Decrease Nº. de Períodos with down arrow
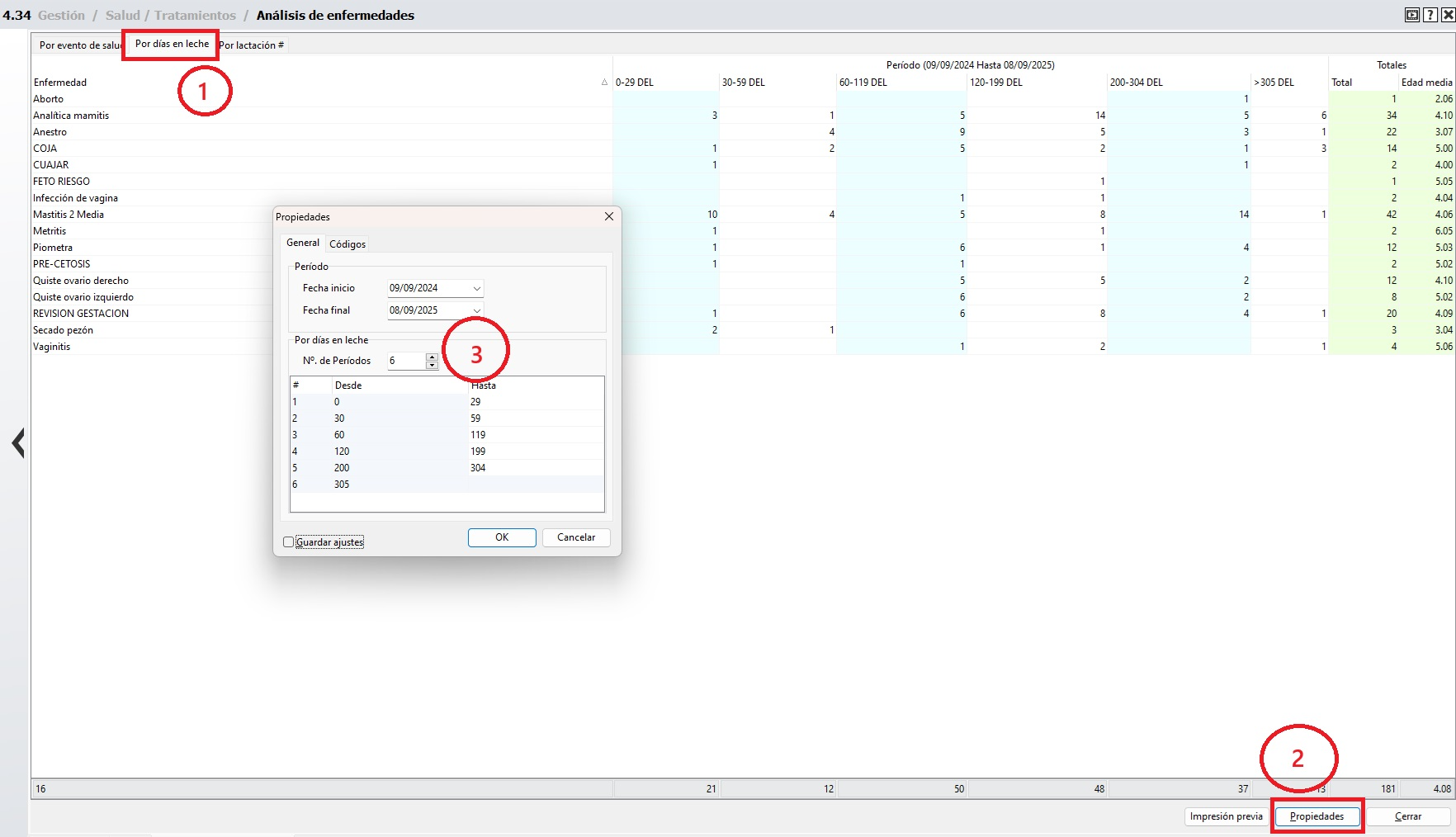Viewport: 1456px width, 837px height. coord(432,365)
